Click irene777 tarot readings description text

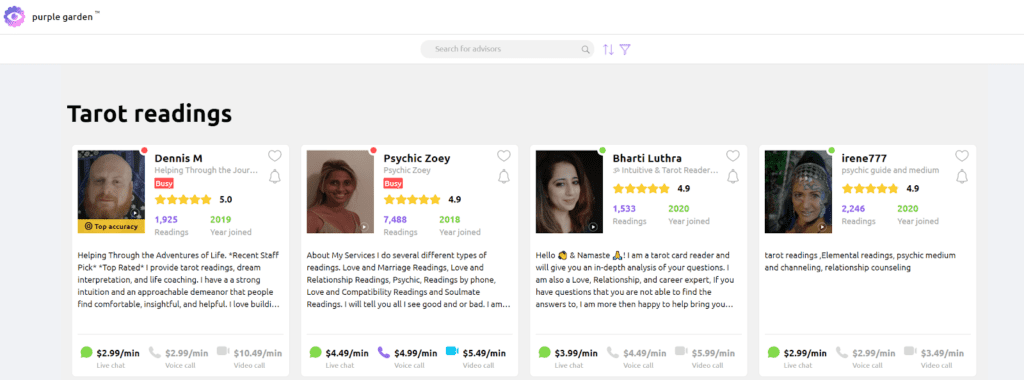click(x=860, y=261)
